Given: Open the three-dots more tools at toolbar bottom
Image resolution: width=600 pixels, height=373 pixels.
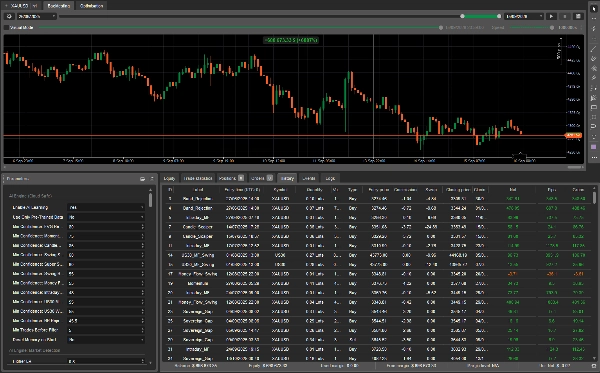Looking at the screenshot, I should pos(594,157).
